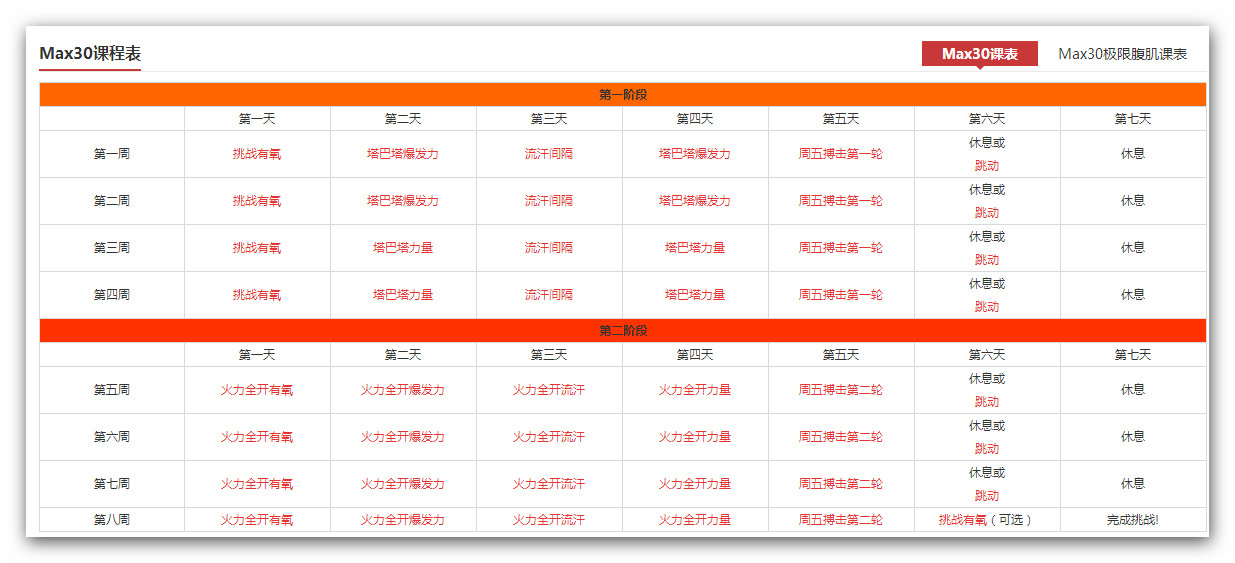
Task: Open 塔巴塔力量 under 第四天 in 第三周
Action: 695,248
